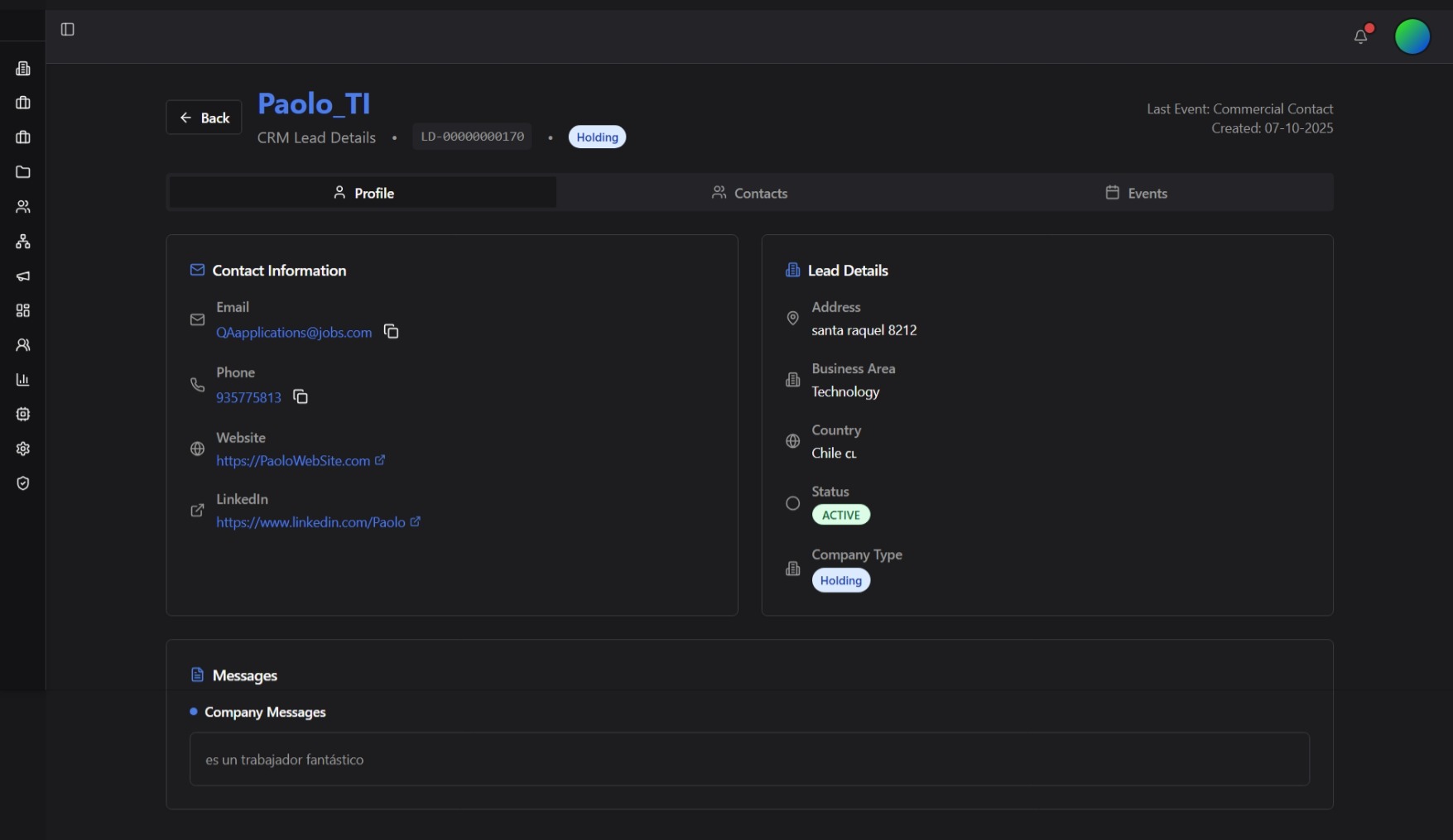Screen dimensions: 1453x840
Task: Switch to the Contacts tab
Action: click(749, 193)
